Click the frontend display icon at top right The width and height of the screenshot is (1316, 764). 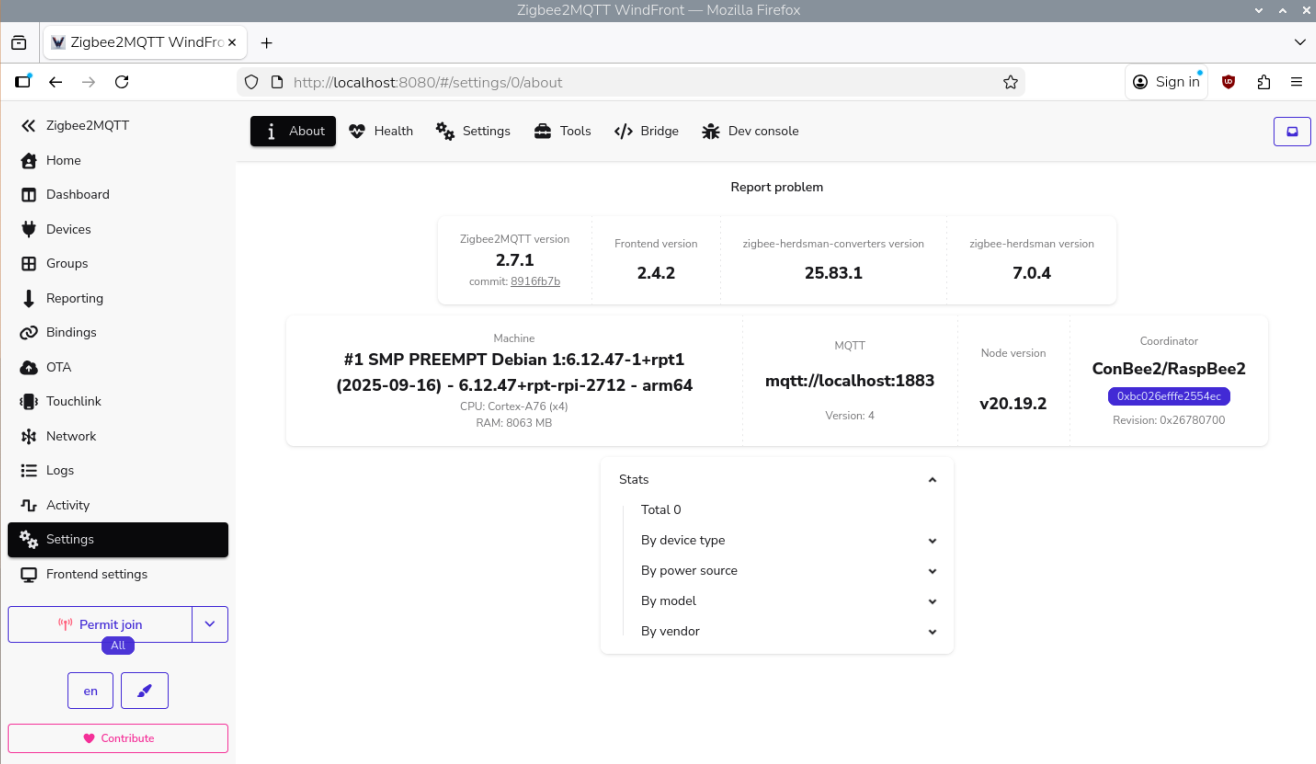tap(1291, 131)
